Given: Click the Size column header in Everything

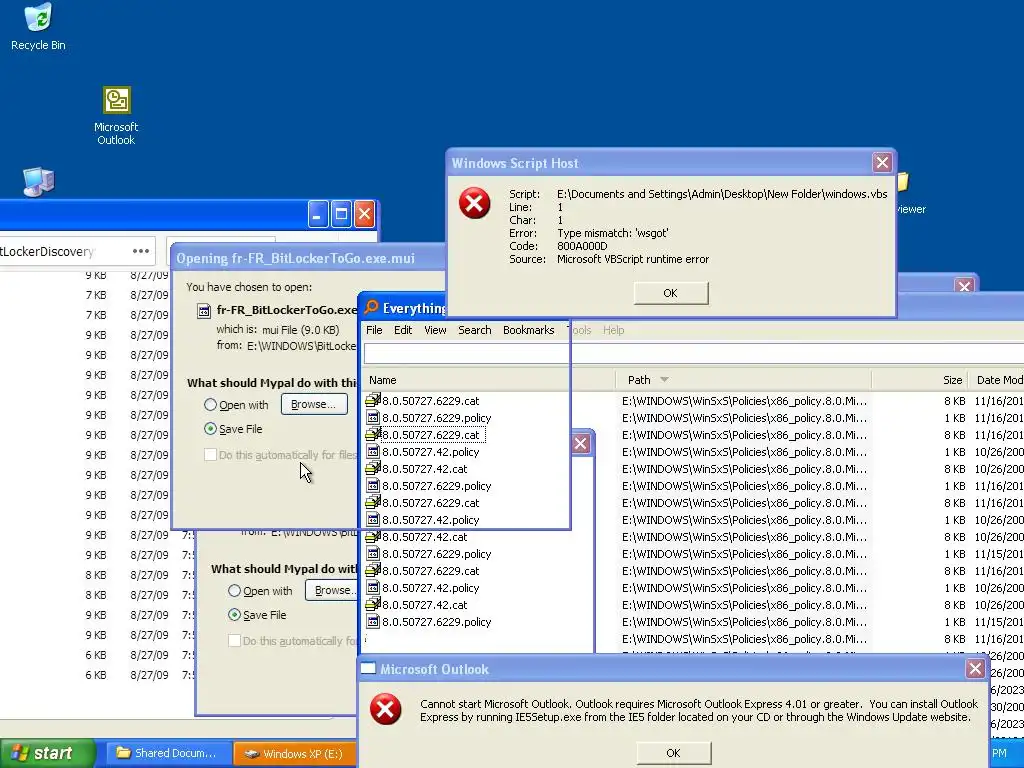Looking at the screenshot, I should 920,380.
